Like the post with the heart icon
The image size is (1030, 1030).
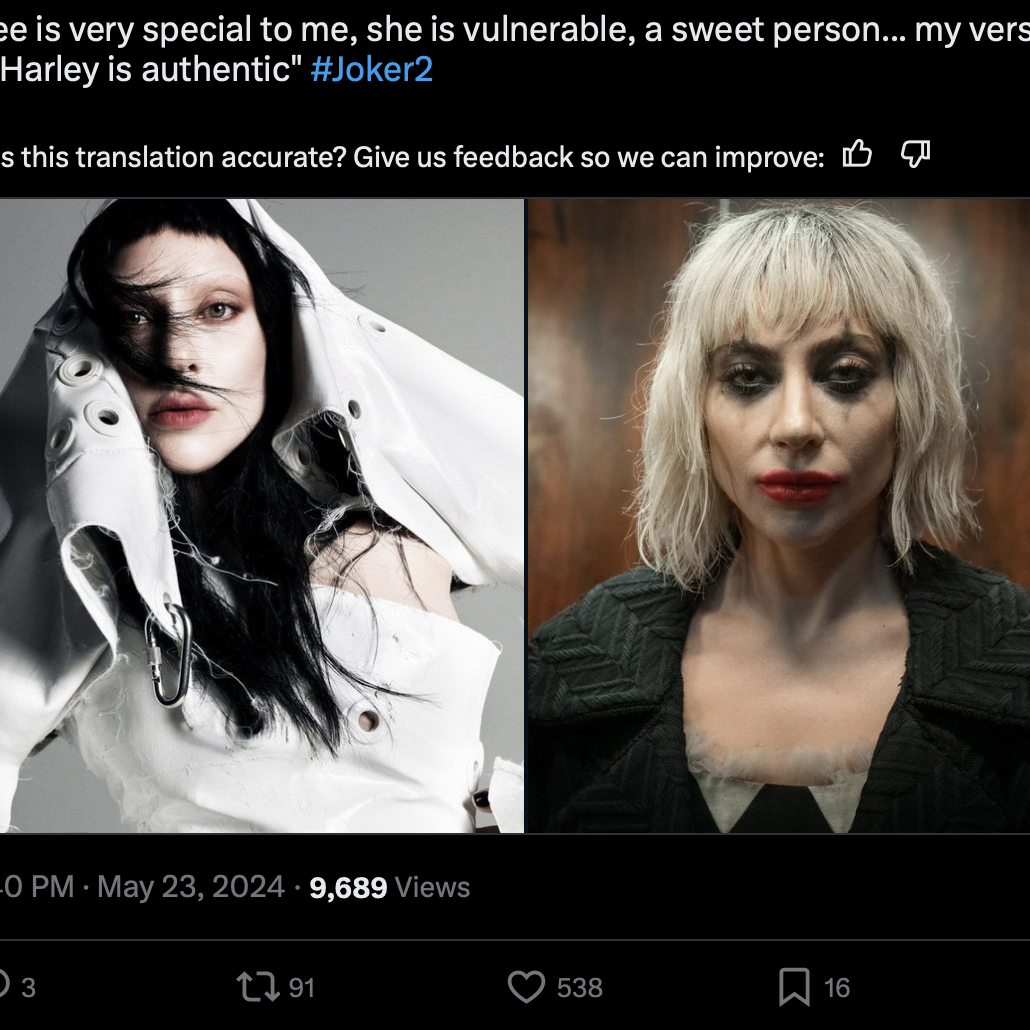pyautogui.click(x=526, y=987)
